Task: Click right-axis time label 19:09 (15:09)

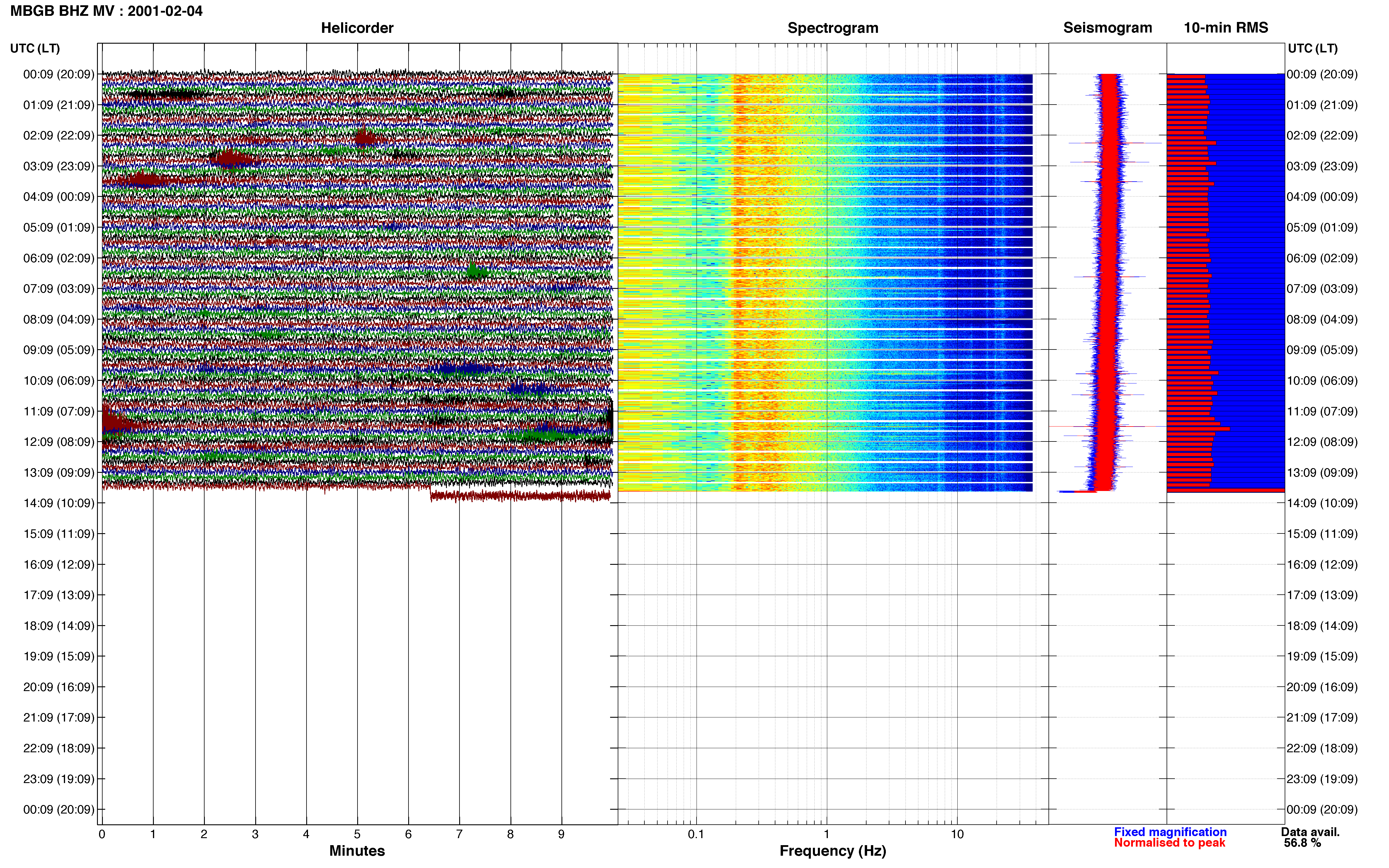Action: coord(1322,656)
